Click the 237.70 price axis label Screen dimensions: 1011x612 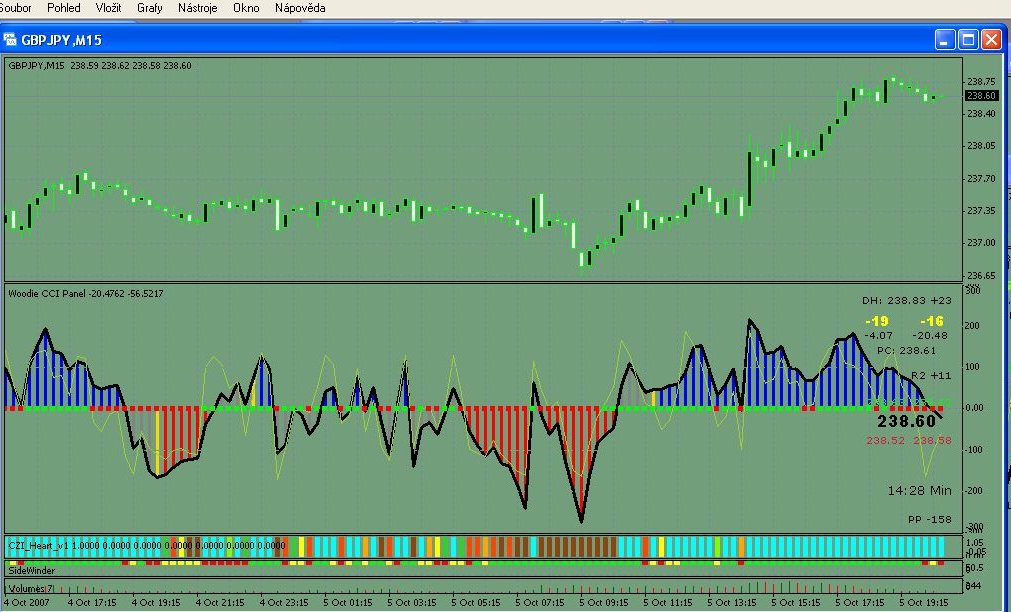click(x=981, y=178)
